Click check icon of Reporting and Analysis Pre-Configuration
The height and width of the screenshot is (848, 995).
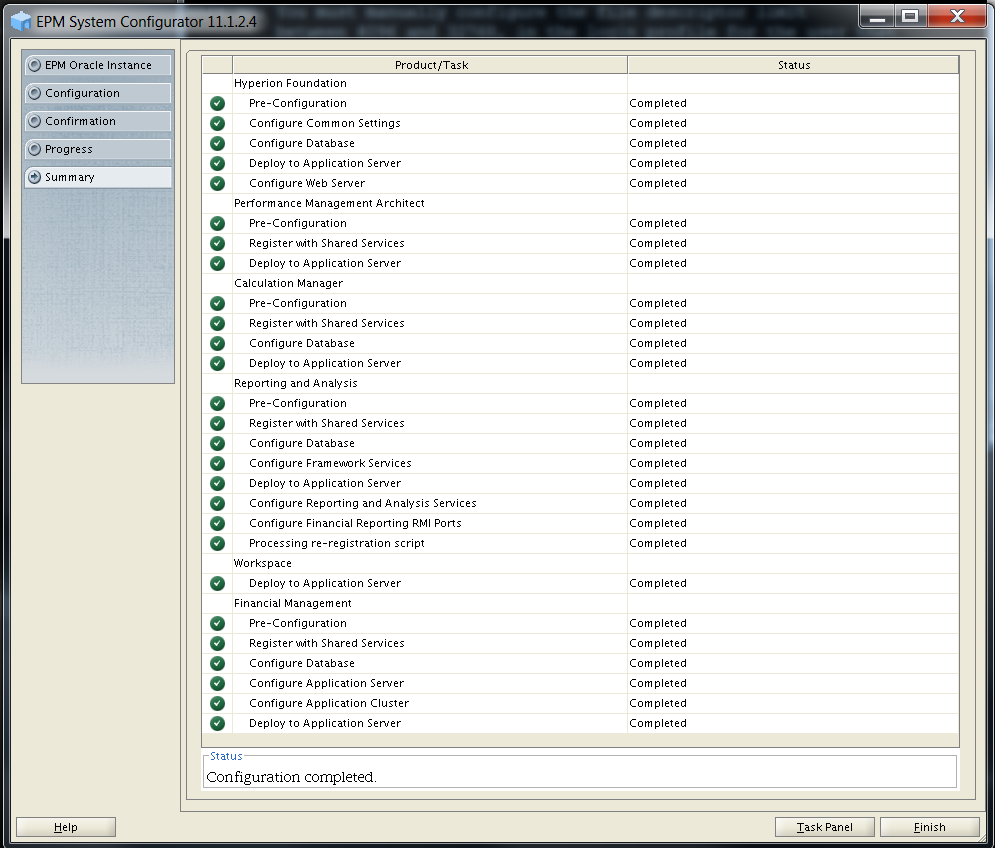click(217, 403)
